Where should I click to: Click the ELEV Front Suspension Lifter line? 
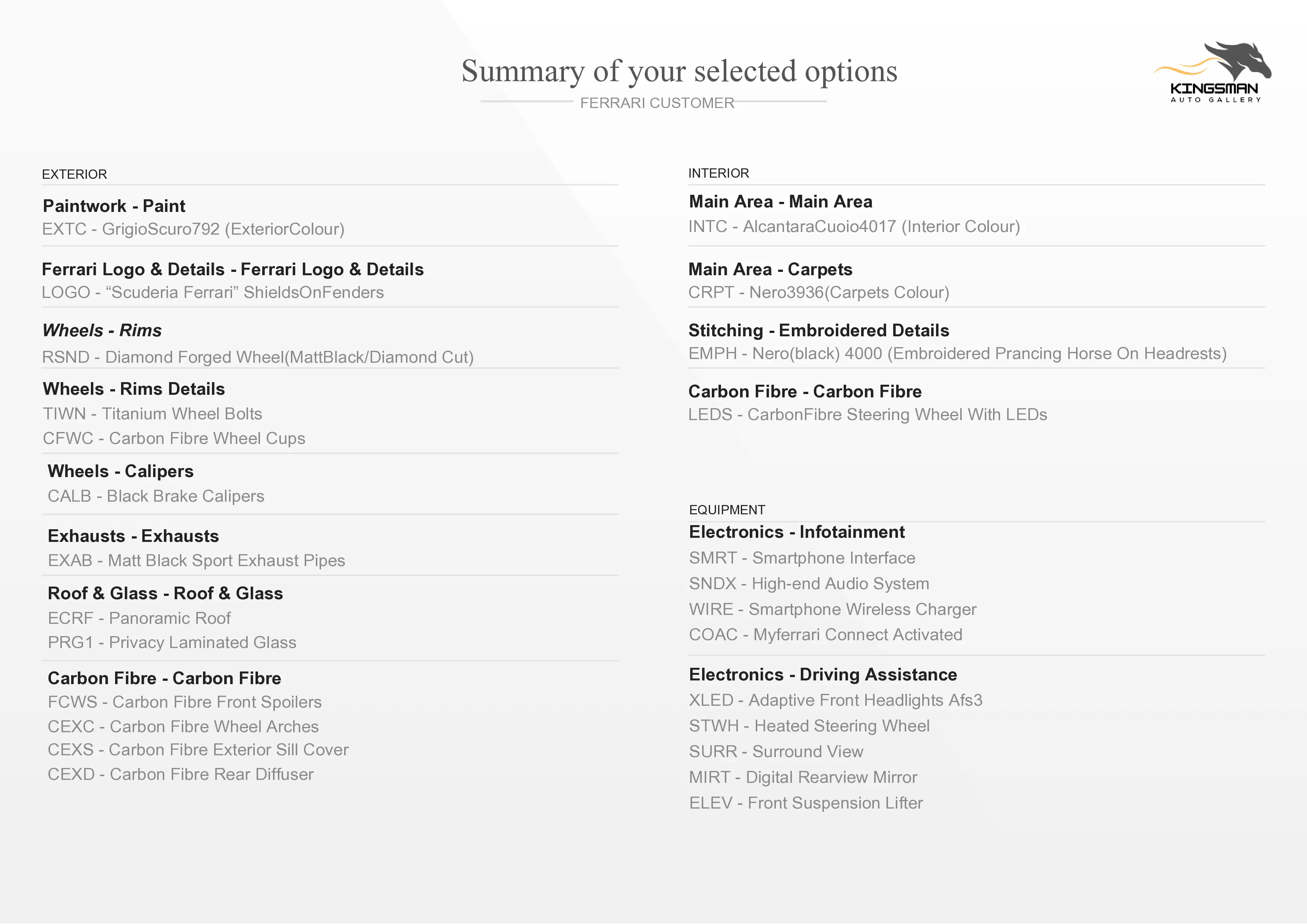[806, 803]
